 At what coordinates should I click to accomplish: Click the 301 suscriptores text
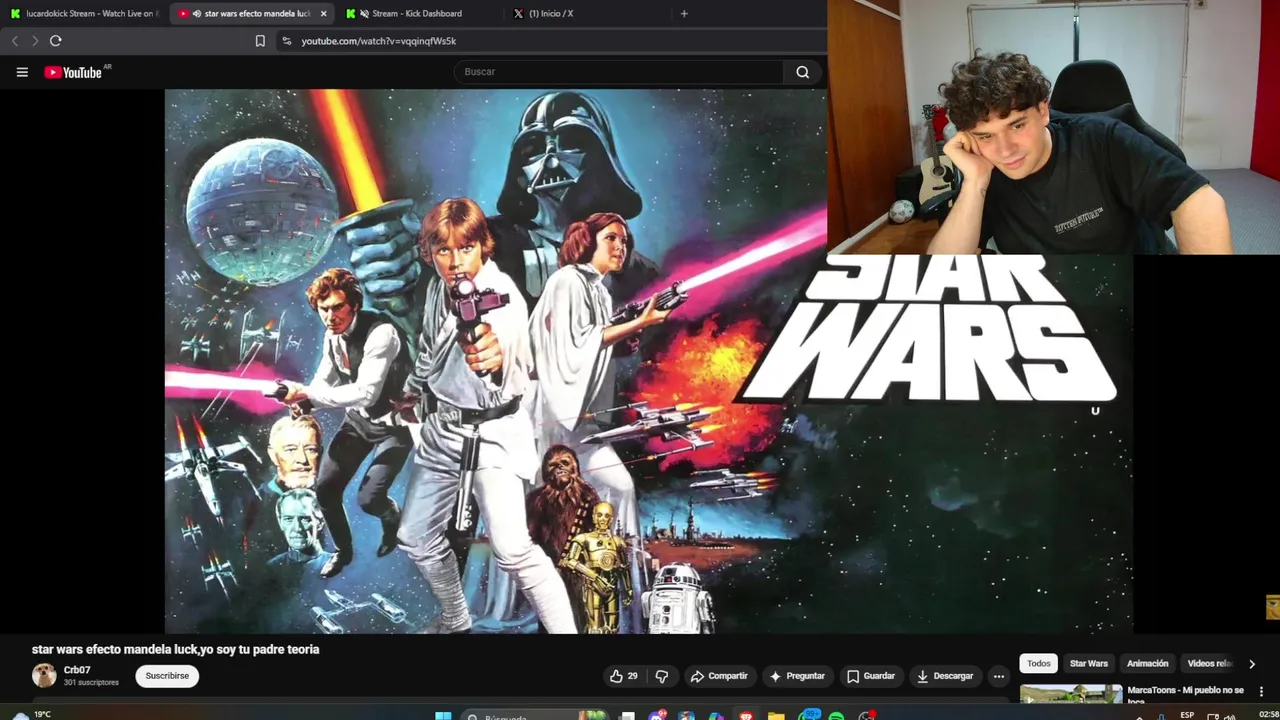tap(91, 682)
